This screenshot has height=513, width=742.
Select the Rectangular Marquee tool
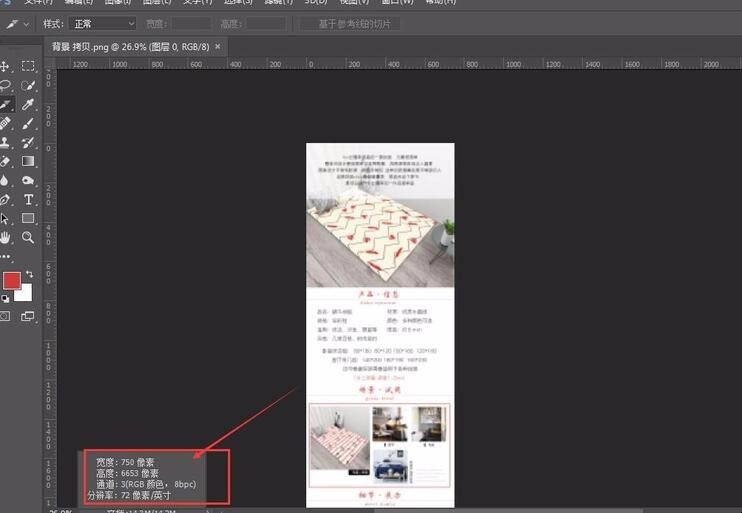click(x=28, y=66)
